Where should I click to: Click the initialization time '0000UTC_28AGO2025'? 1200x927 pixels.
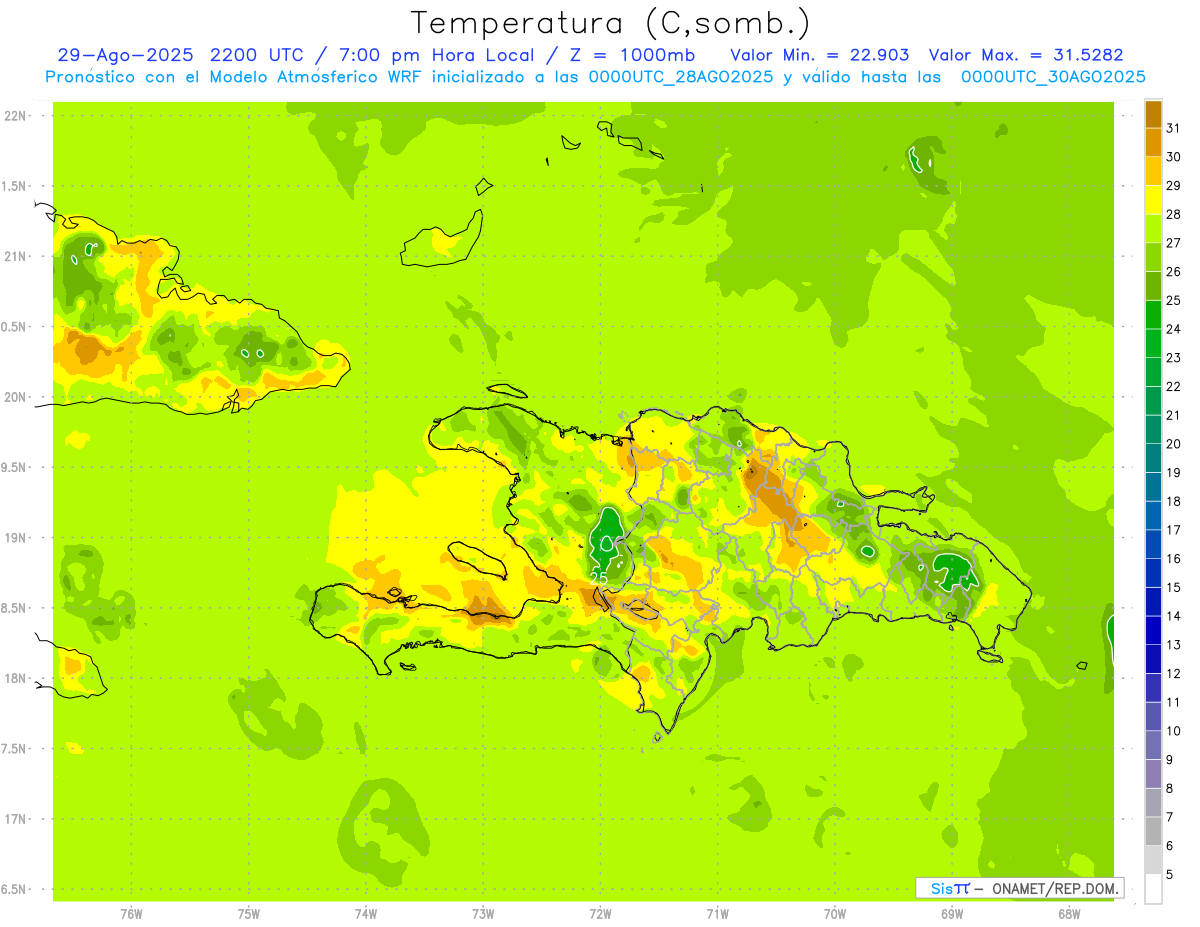click(x=681, y=76)
